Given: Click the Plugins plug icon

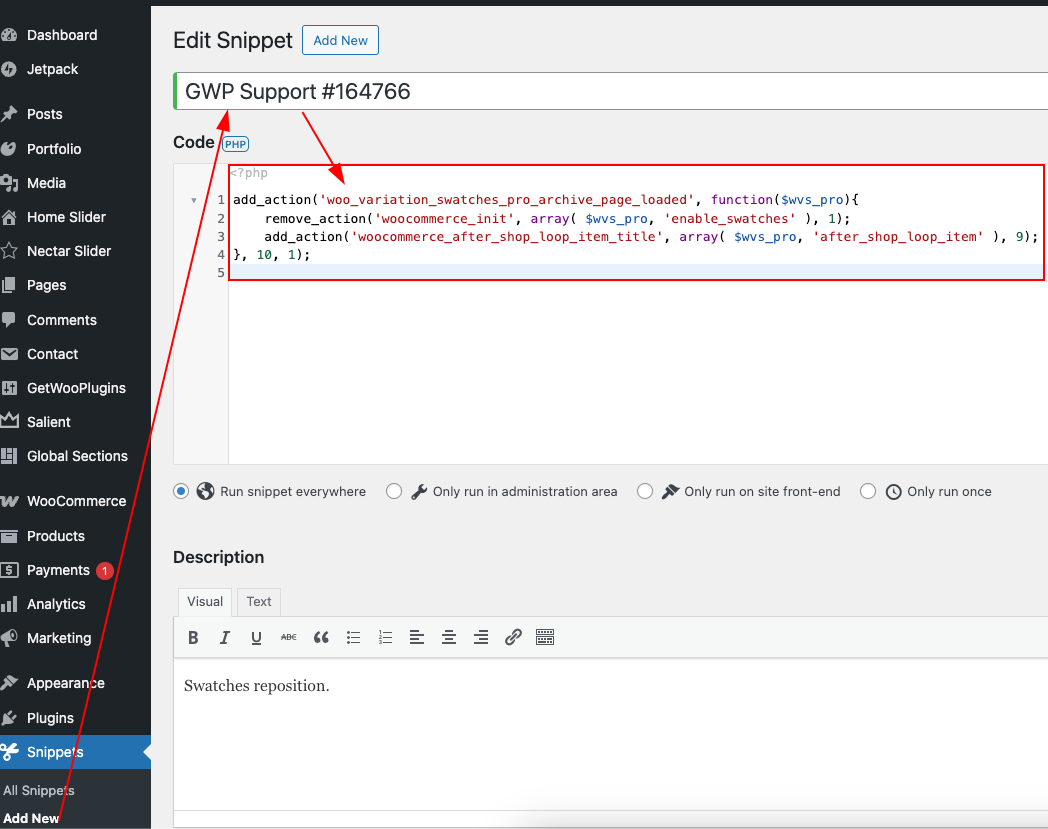Looking at the screenshot, I should click(x=9, y=718).
